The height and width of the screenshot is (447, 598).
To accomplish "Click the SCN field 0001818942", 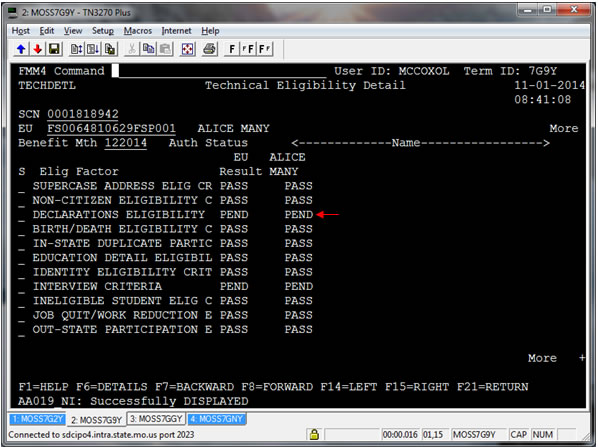I will [83, 114].
